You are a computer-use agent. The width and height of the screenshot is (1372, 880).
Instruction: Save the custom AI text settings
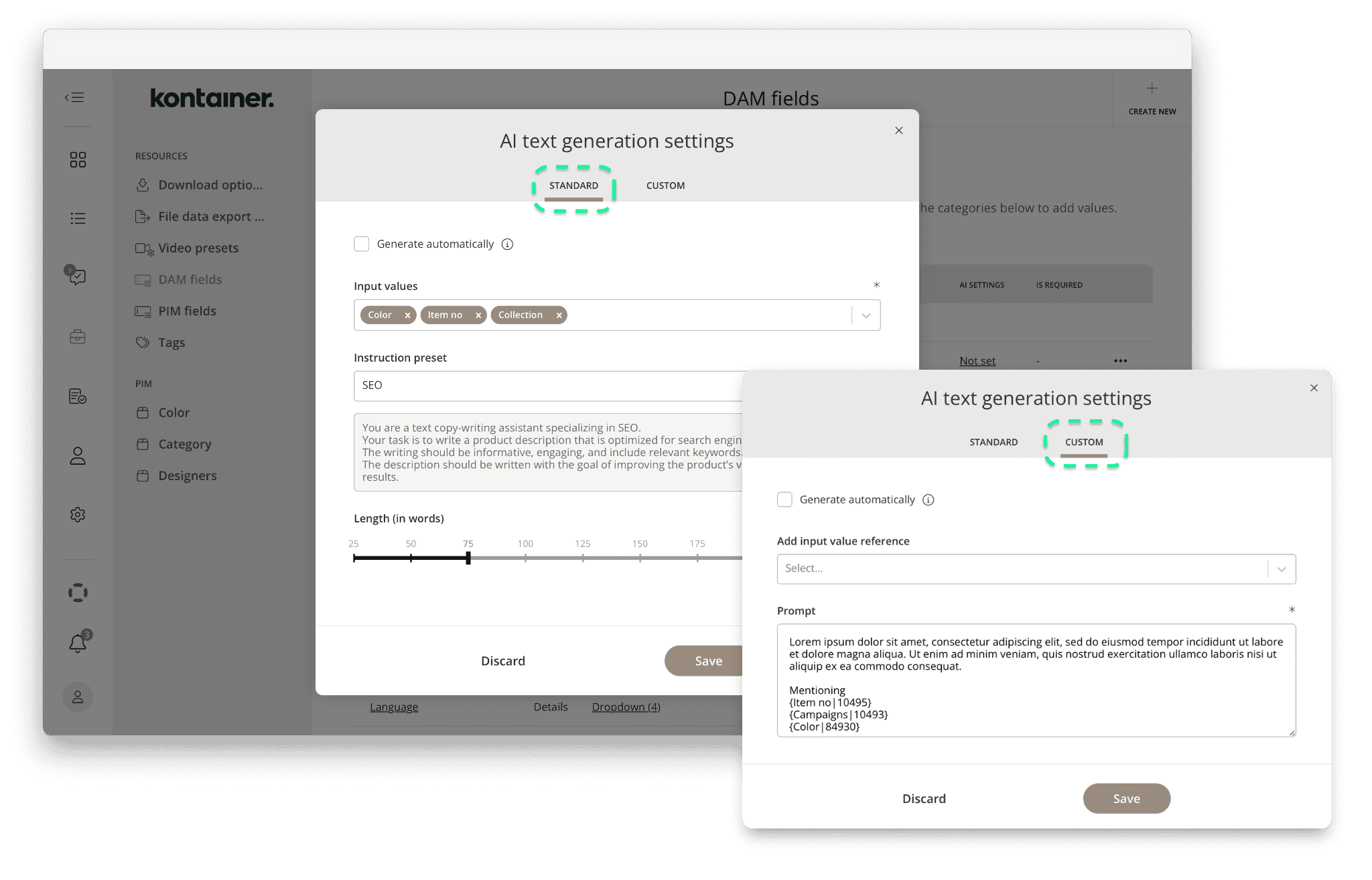(x=1126, y=798)
